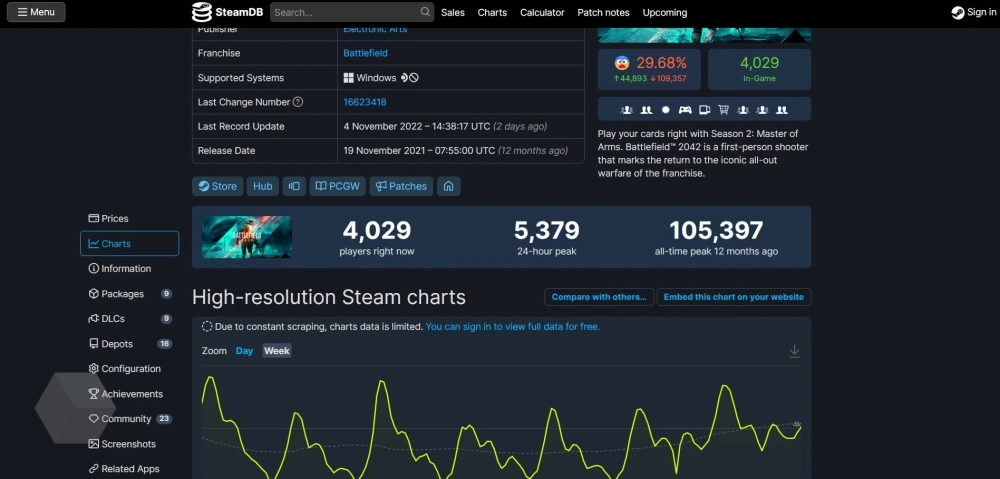
Task: Download the chart via arrow icon
Action: pos(794,351)
